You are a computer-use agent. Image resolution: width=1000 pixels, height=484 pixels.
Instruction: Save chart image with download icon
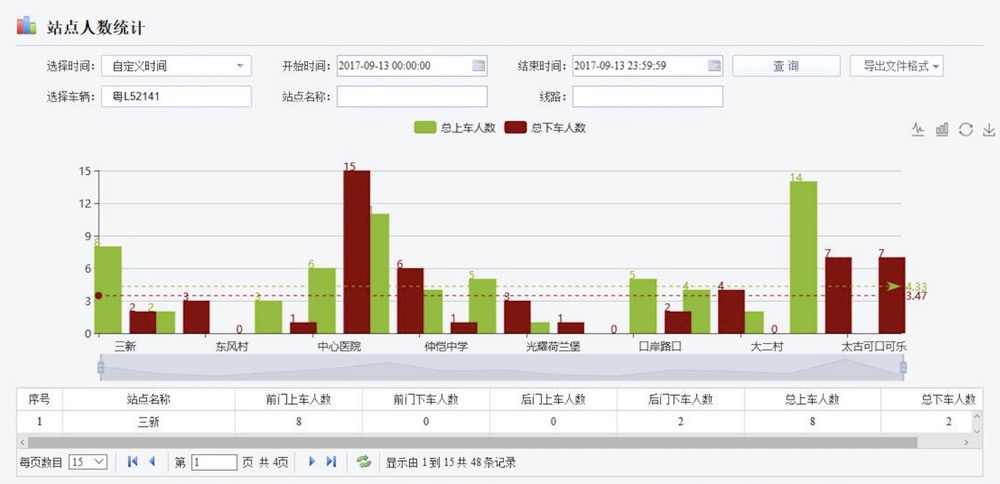pyautogui.click(x=989, y=130)
